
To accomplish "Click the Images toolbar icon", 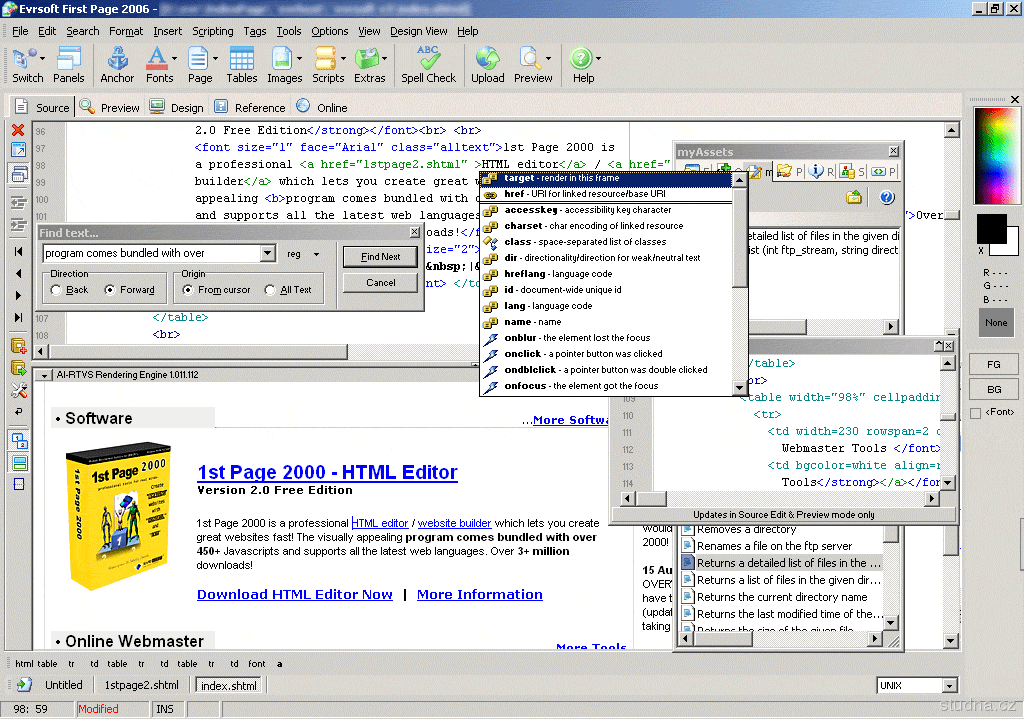I will (x=284, y=64).
